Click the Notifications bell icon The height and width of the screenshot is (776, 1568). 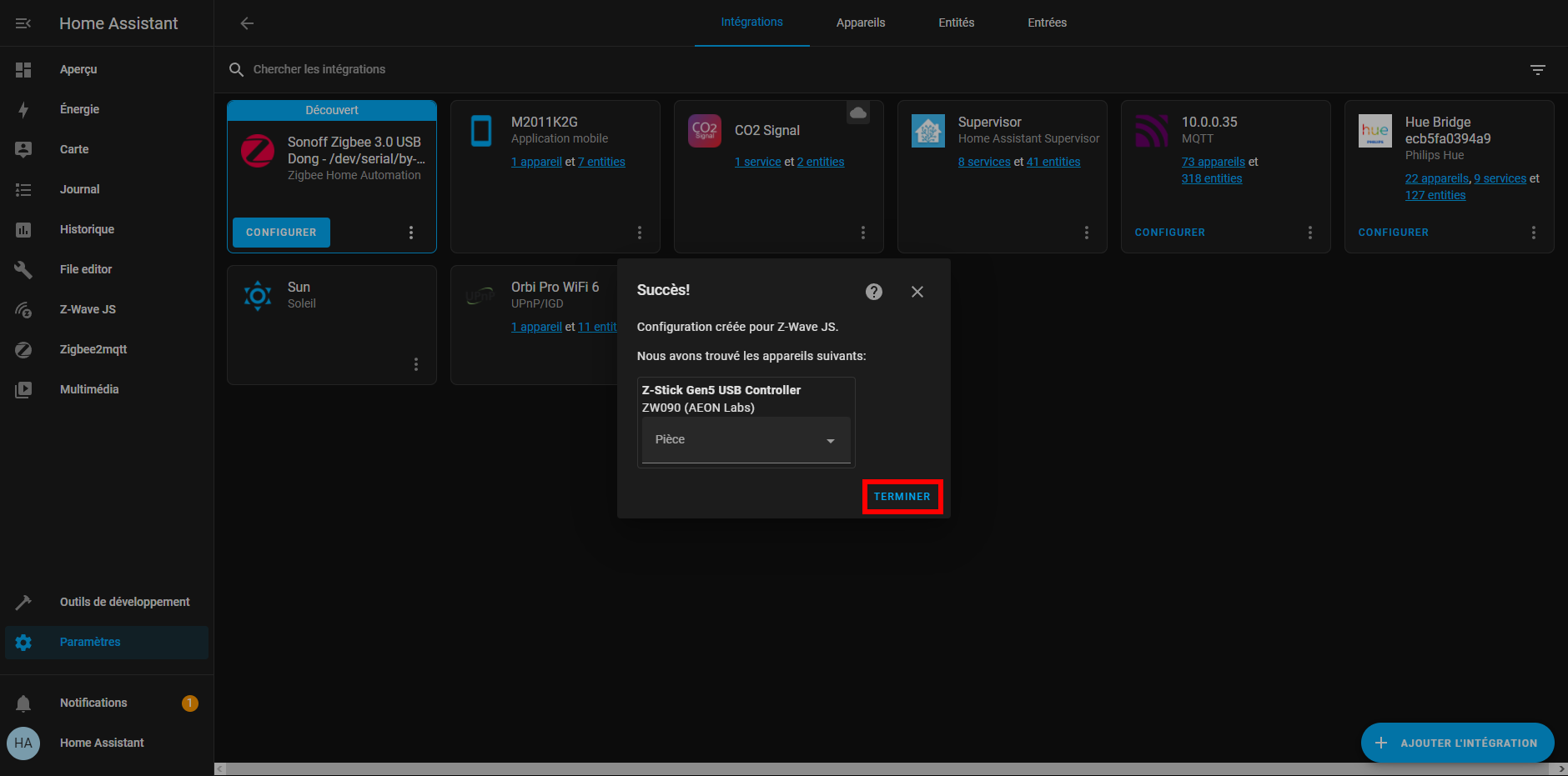tap(23, 703)
